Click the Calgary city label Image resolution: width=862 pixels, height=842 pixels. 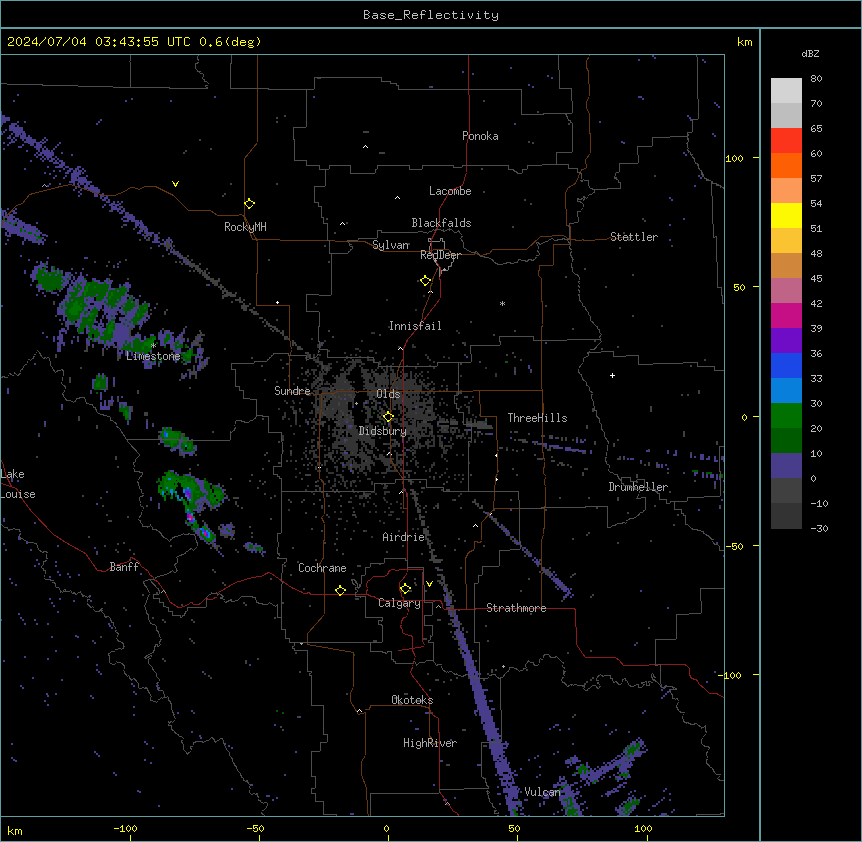click(x=400, y=603)
